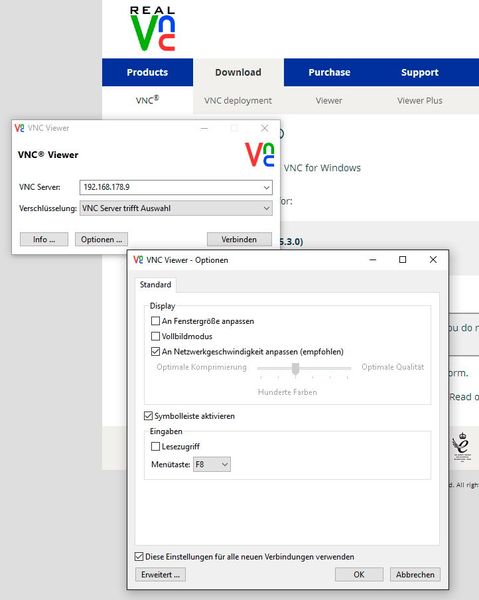Click the Optionen ... button
The height and width of the screenshot is (600, 479).
click(x=101, y=240)
